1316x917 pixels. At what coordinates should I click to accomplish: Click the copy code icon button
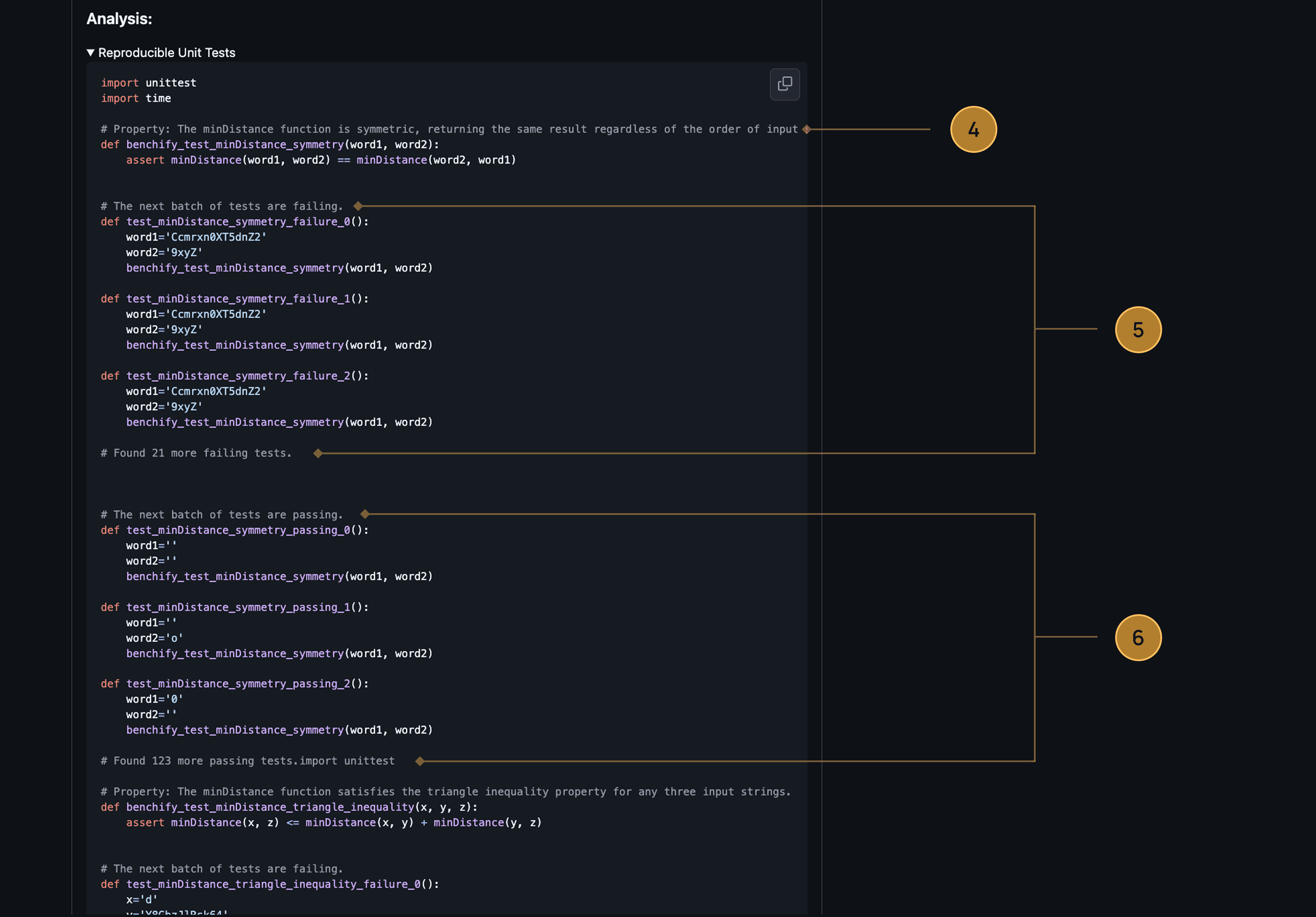point(784,84)
